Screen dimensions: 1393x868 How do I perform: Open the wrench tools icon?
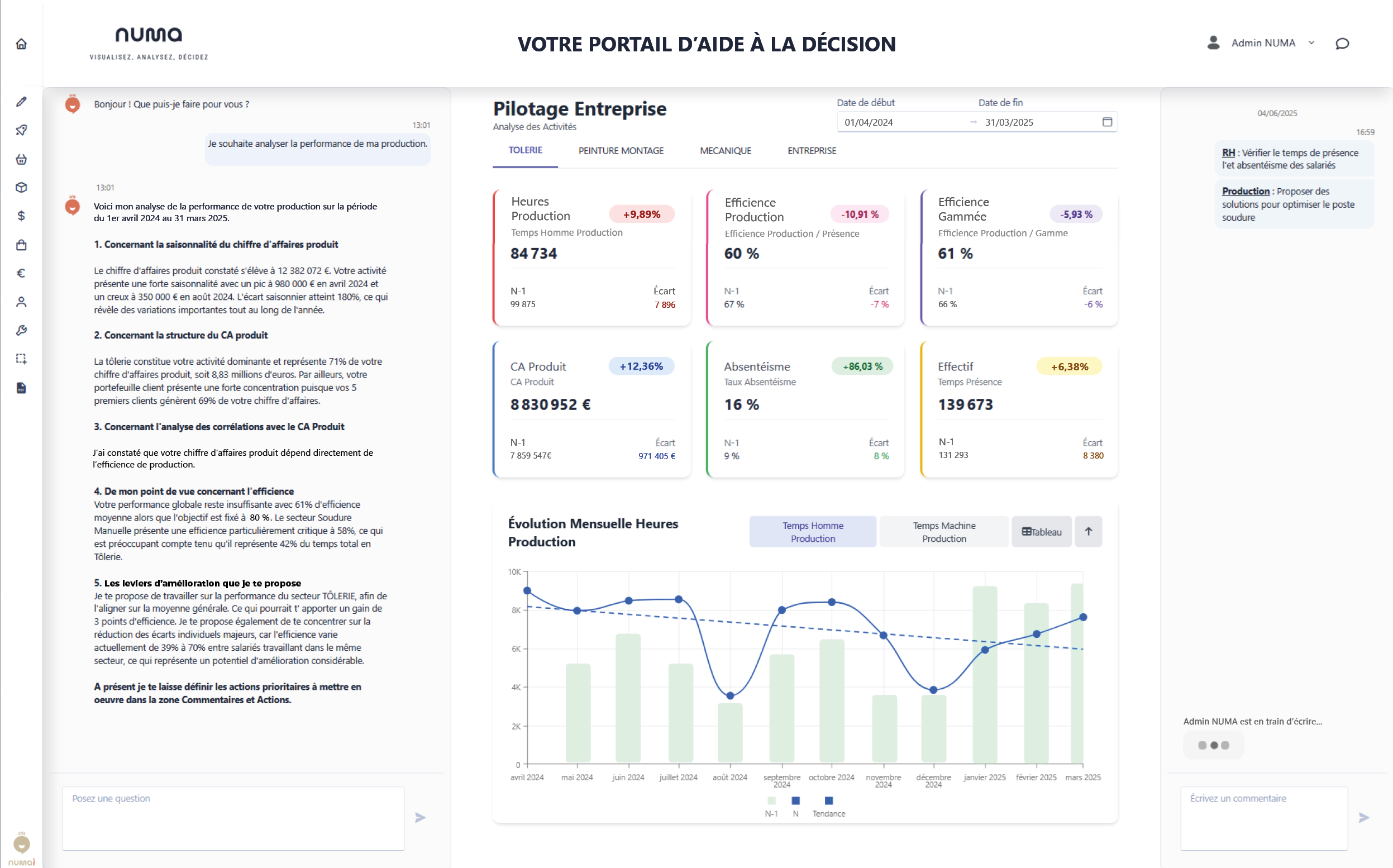click(21, 330)
